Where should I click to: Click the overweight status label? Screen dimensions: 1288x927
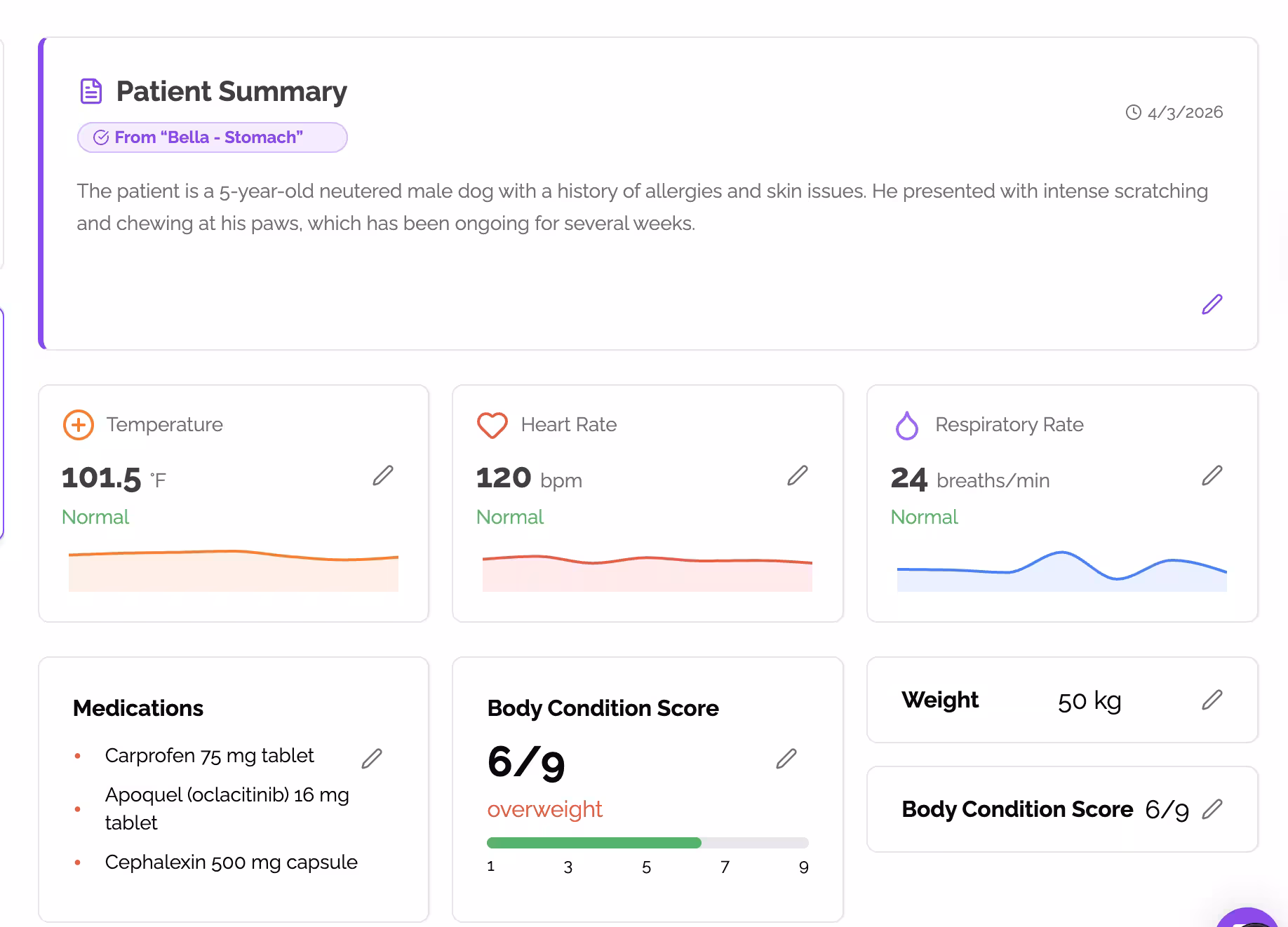[x=545, y=808]
